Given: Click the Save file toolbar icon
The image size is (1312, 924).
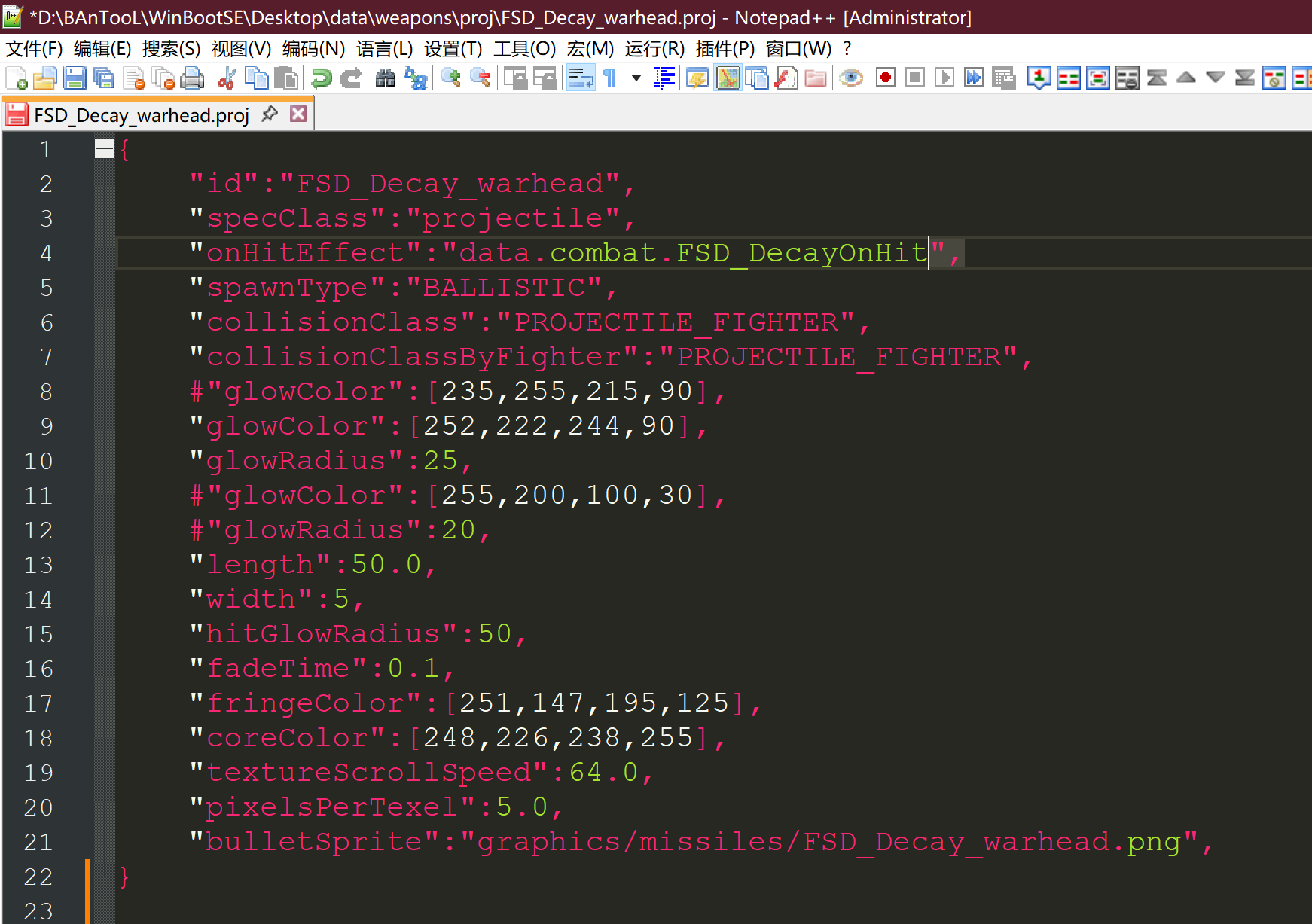Looking at the screenshot, I should pyautogui.click(x=75, y=78).
